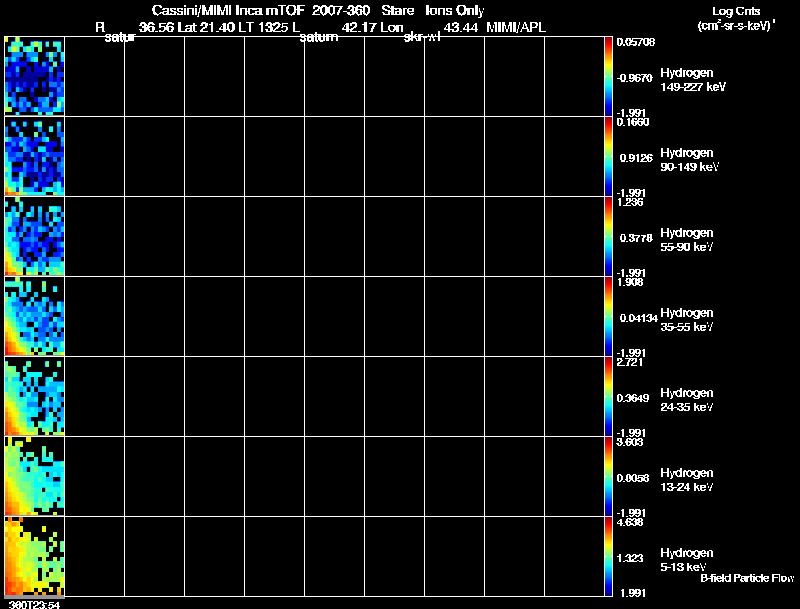Click the color bar beside 35-55 keV

pyautogui.click(x=608, y=316)
